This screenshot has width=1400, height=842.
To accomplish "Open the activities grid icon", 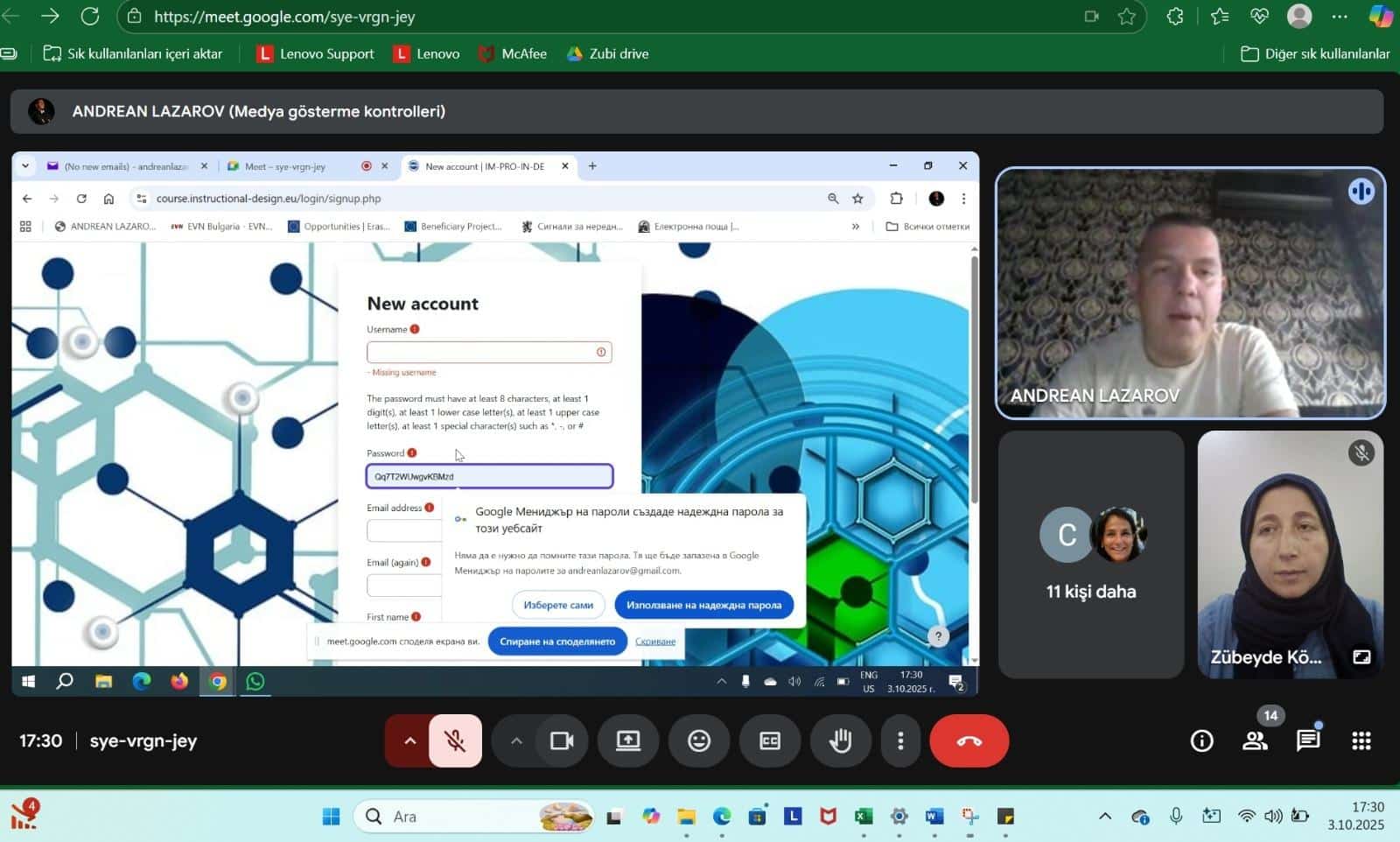I will [x=1361, y=740].
